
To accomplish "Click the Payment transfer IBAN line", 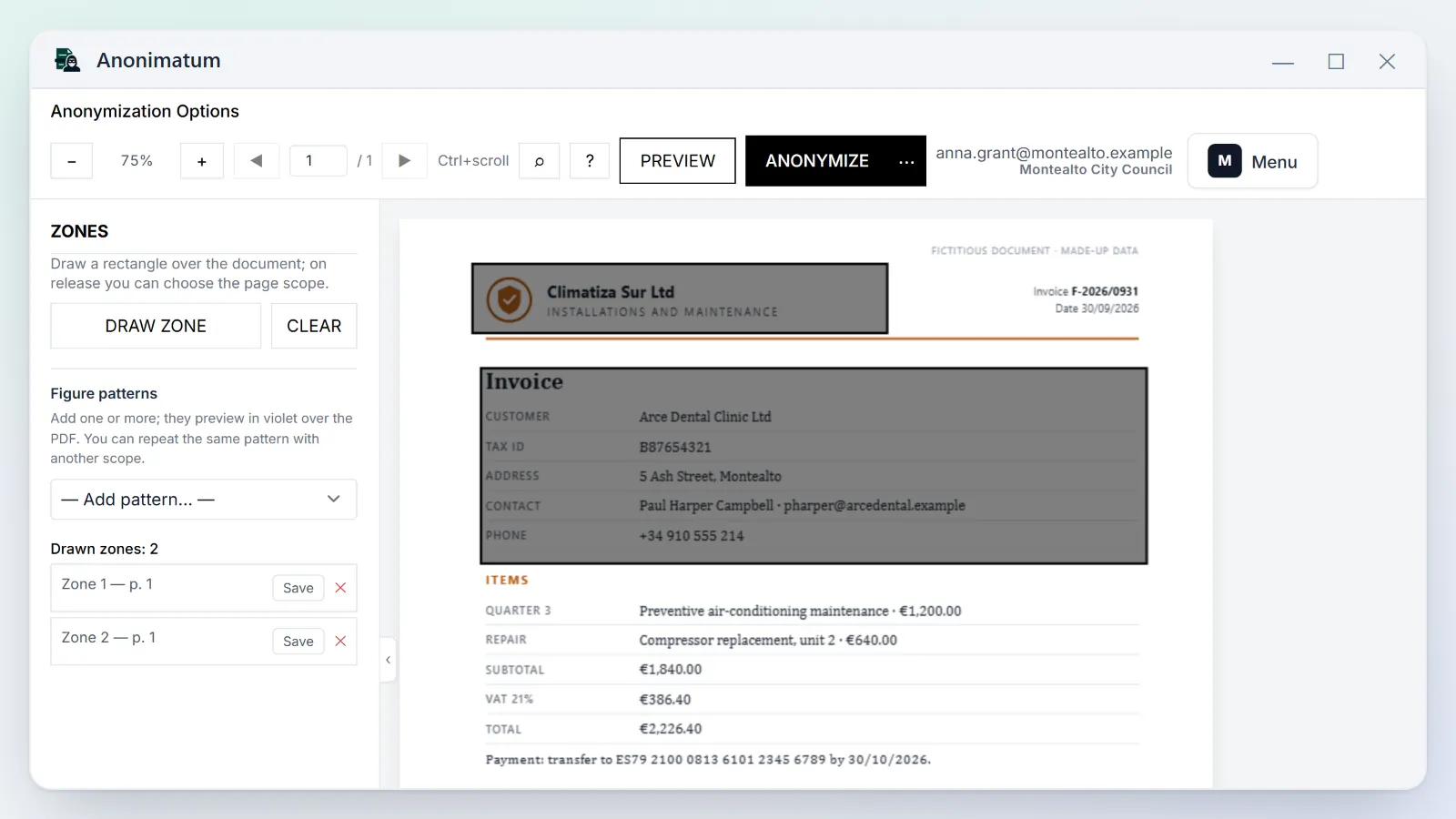I will tap(708, 760).
